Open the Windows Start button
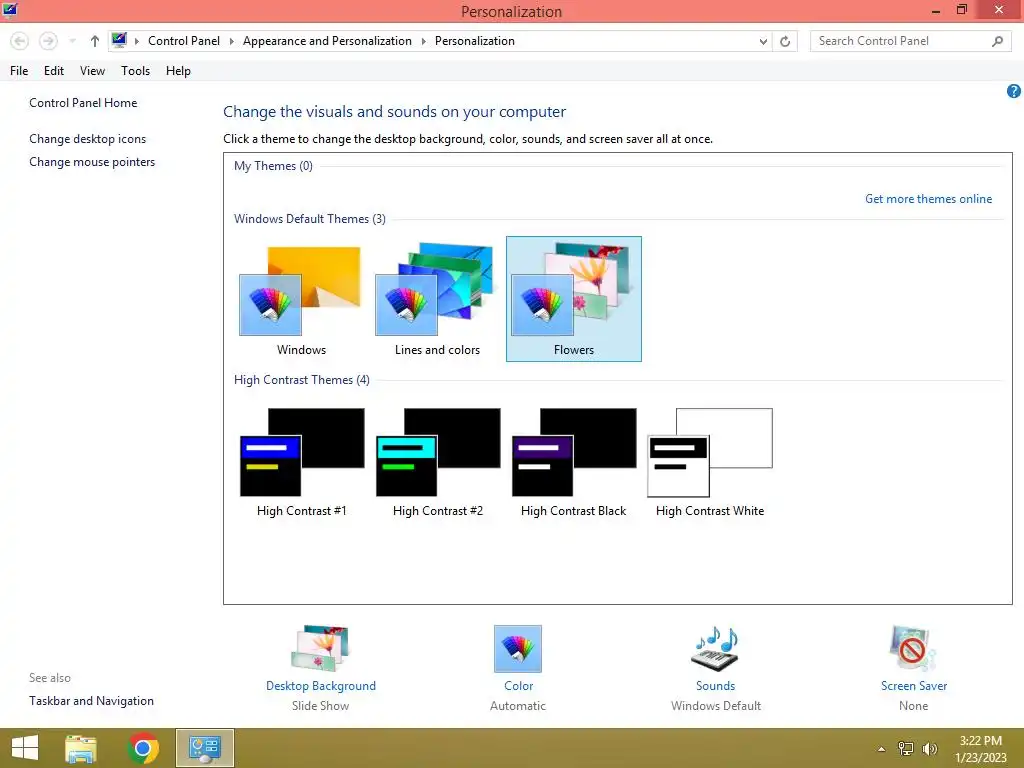Viewport: 1024px width, 768px height. pos(25,748)
